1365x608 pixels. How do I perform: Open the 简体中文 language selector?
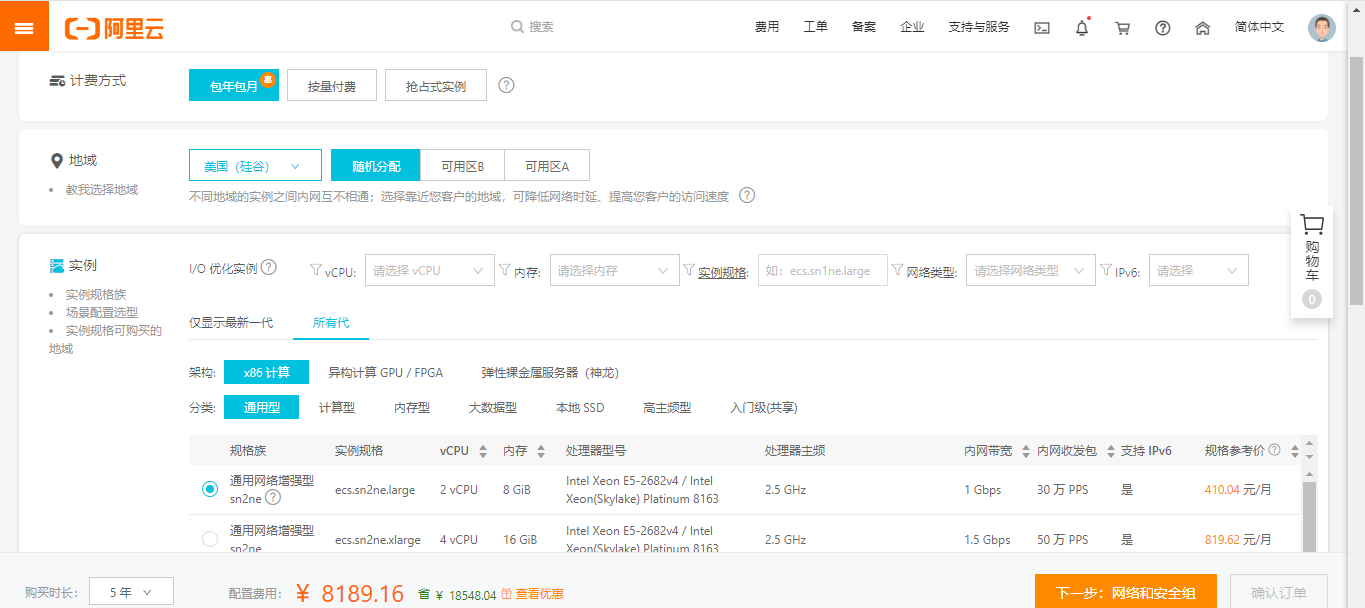pos(1259,27)
